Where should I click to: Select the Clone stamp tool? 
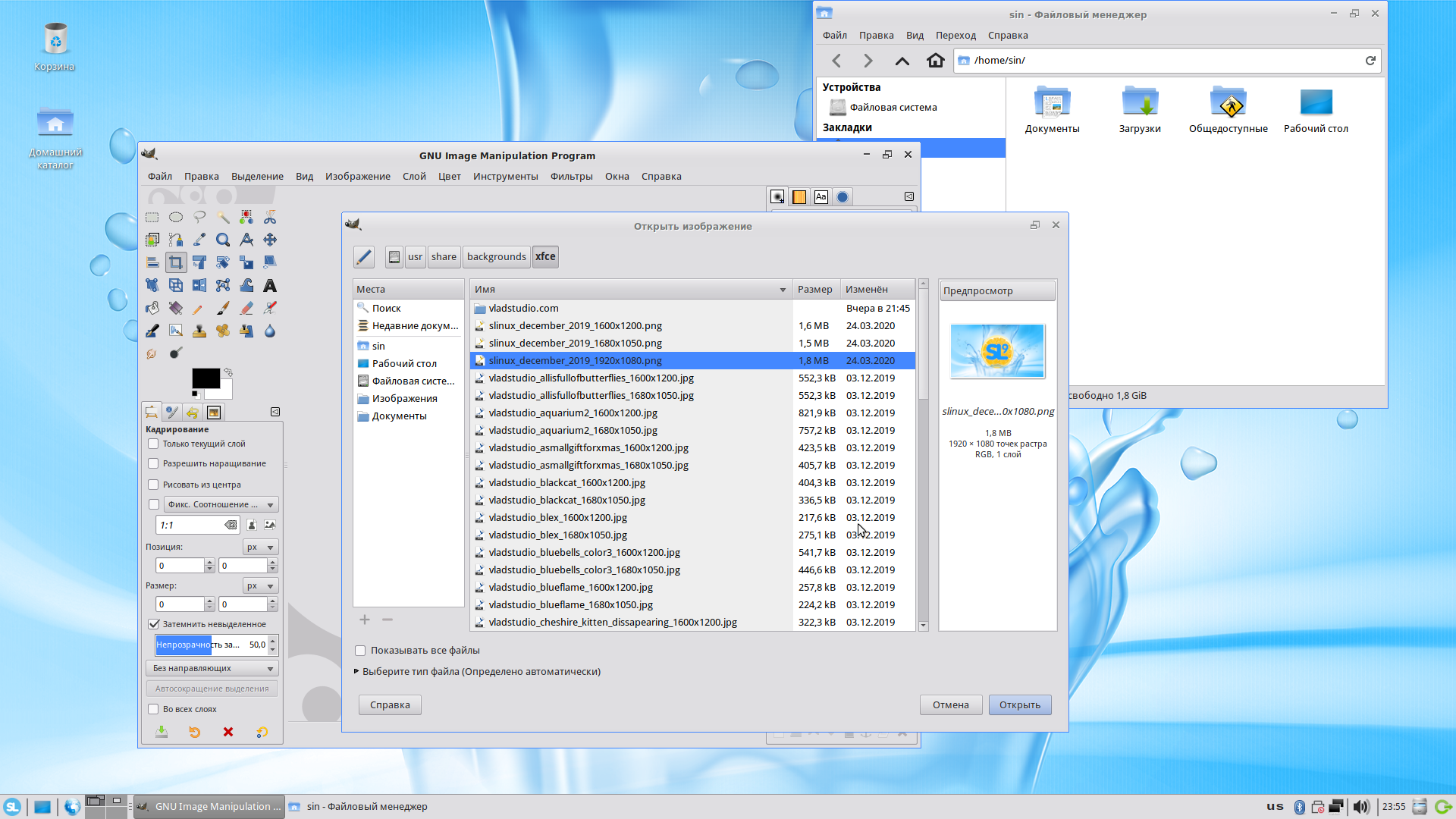coord(199,331)
